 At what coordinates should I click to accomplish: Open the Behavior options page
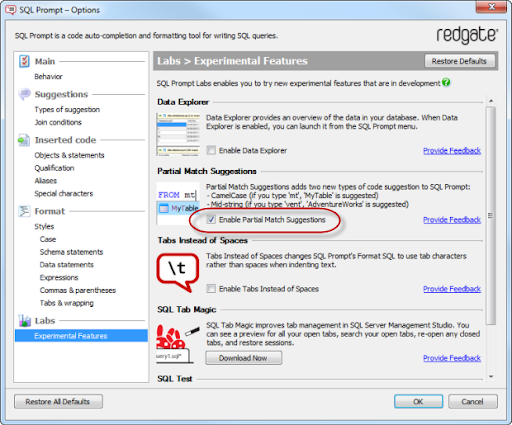48,77
